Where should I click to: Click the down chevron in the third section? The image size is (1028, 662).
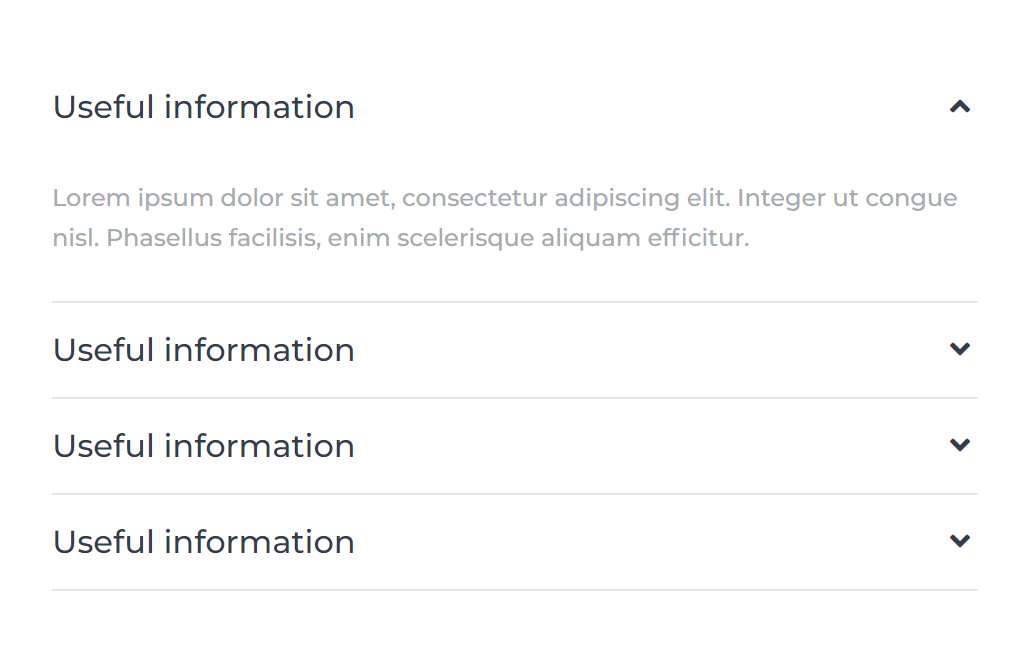(960, 445)
